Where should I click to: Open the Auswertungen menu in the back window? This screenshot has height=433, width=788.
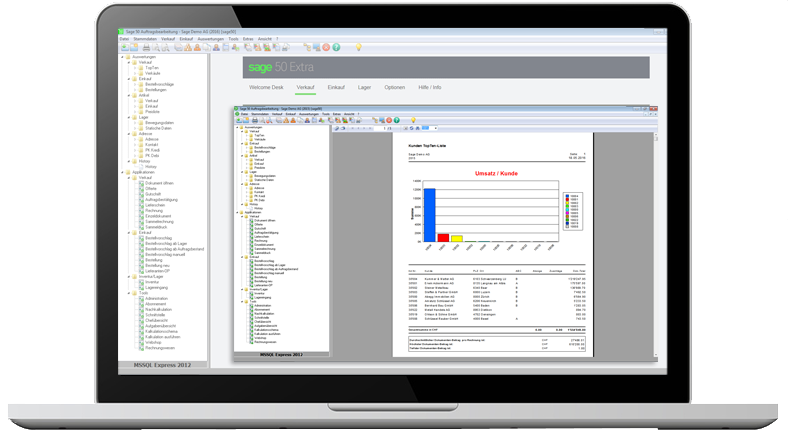click(x=211, y=39)
